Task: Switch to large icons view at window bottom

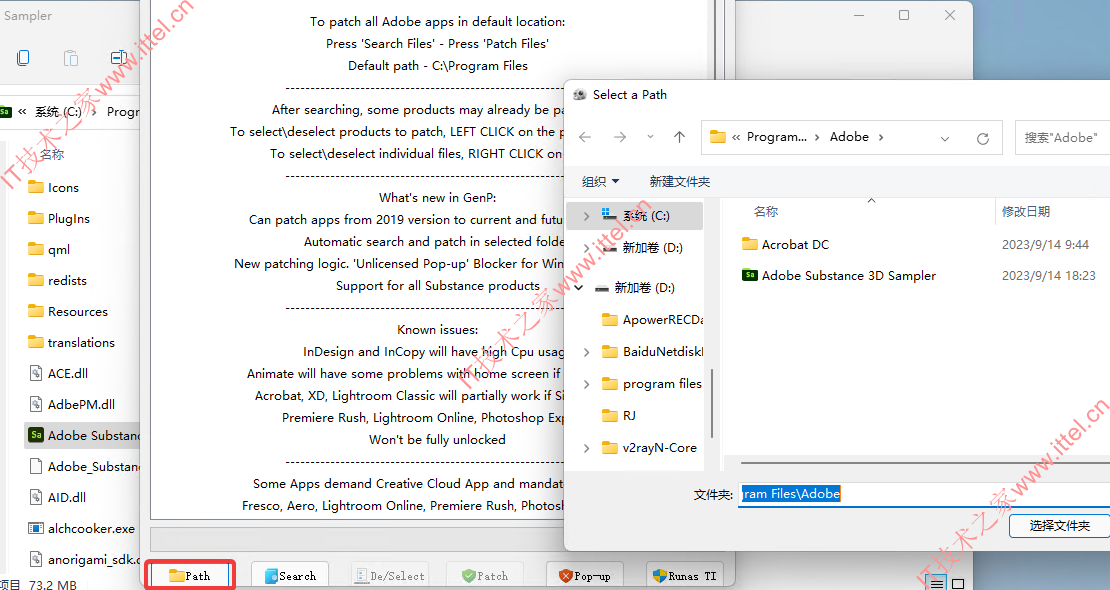Action: click(x=958, y=584)
